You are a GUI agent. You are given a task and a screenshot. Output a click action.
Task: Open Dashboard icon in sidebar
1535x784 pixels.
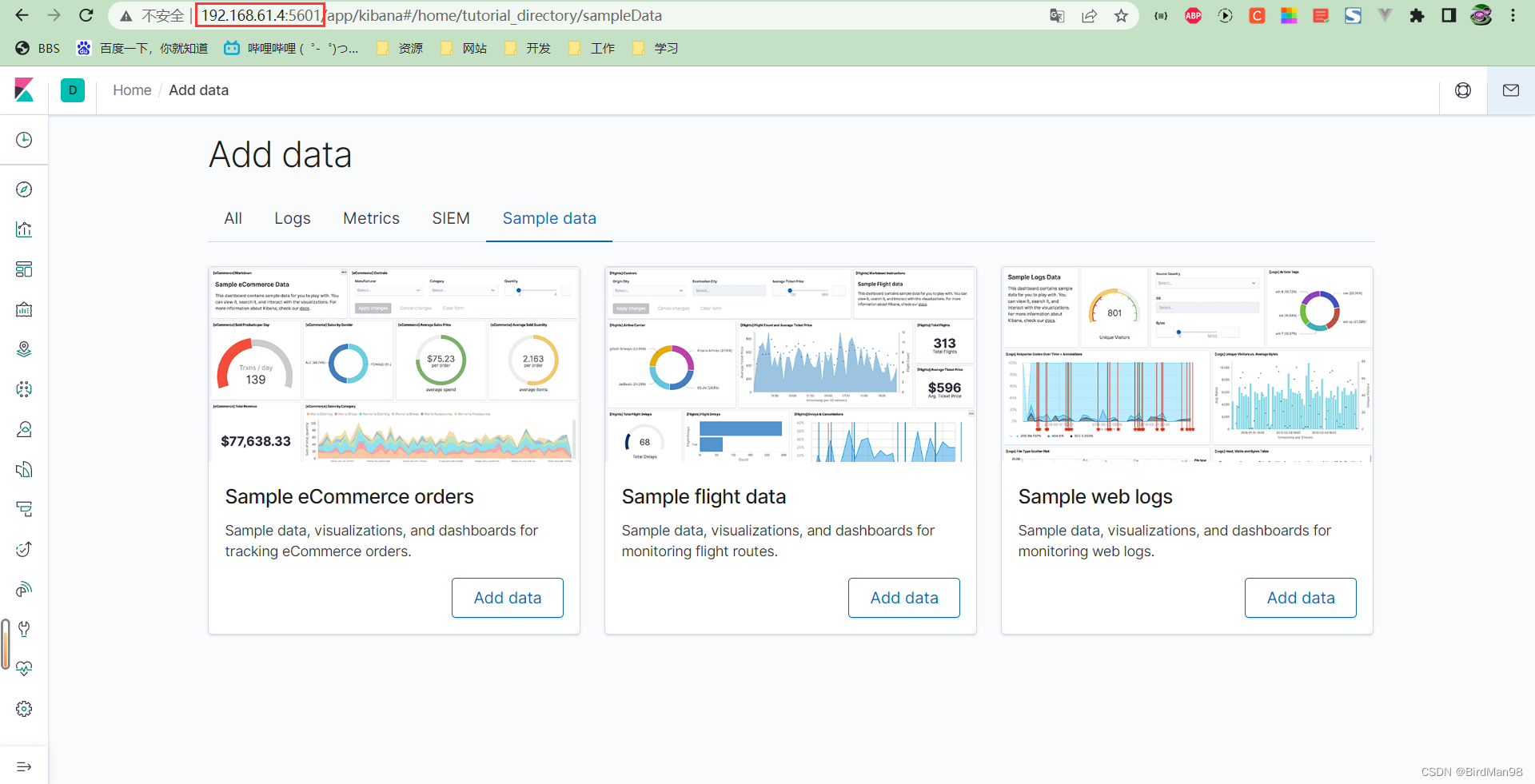(24, 269)
